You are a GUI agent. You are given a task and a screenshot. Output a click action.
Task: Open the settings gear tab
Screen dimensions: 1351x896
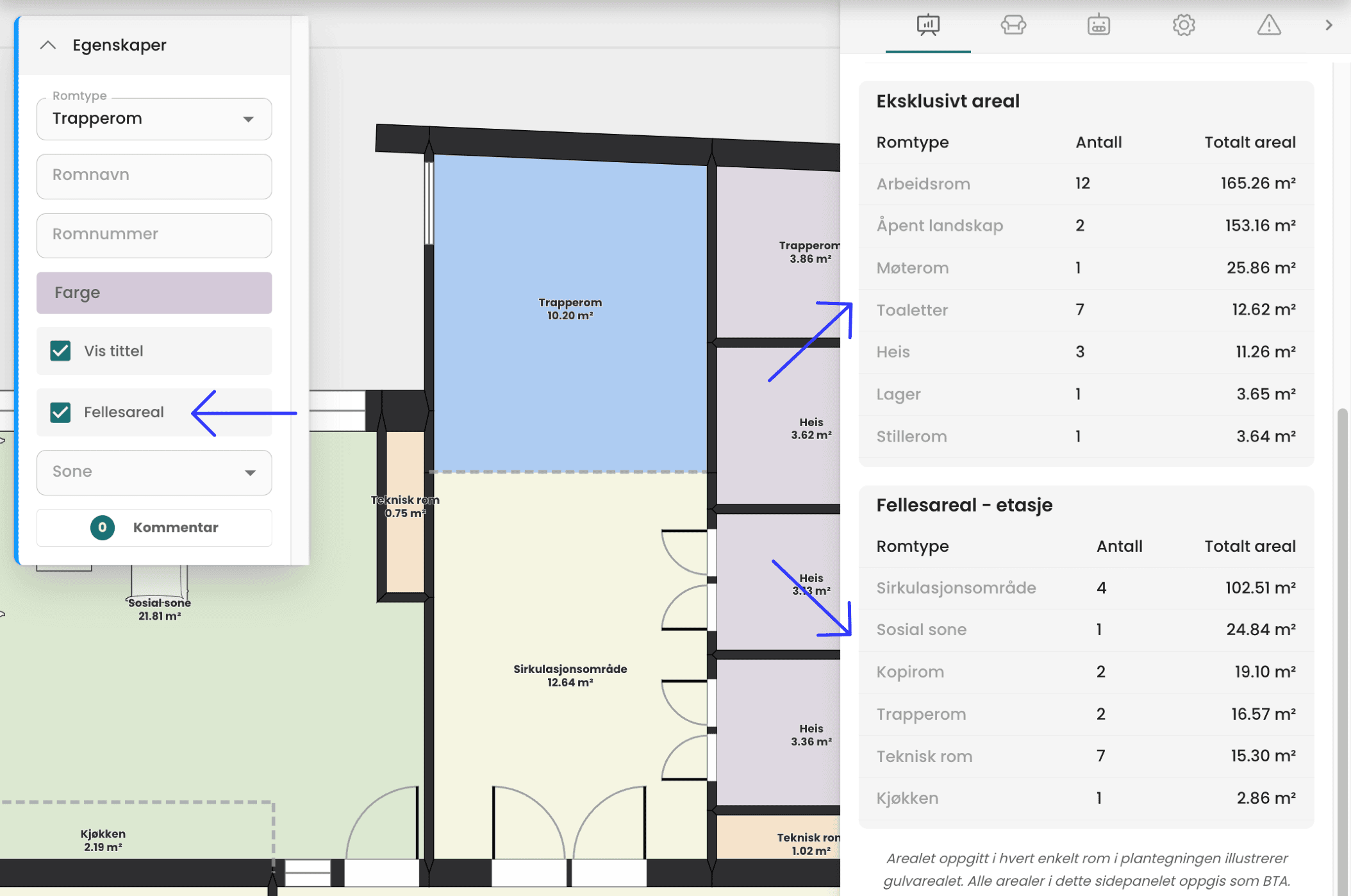1183,25
